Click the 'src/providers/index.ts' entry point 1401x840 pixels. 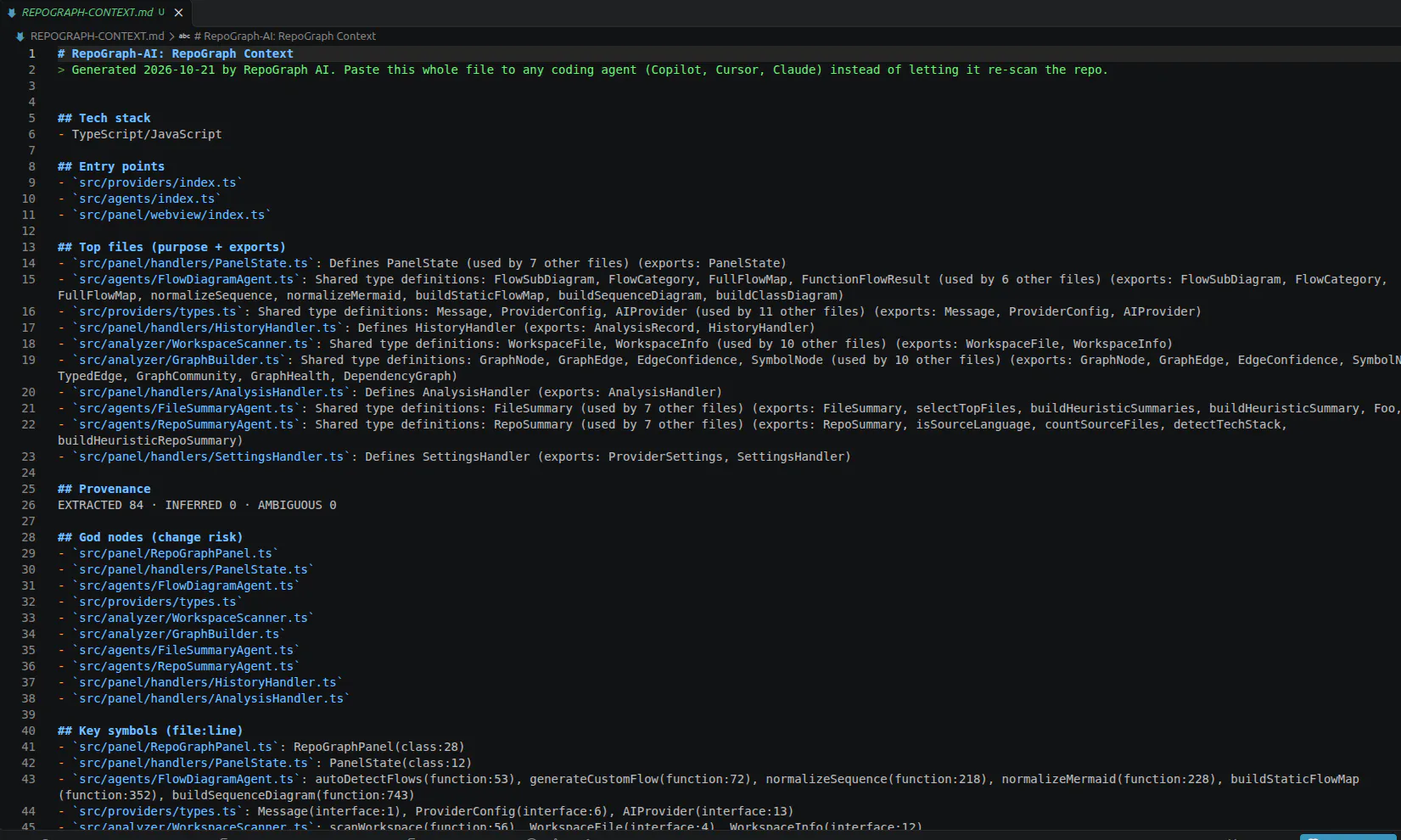[x=157, y=182]
